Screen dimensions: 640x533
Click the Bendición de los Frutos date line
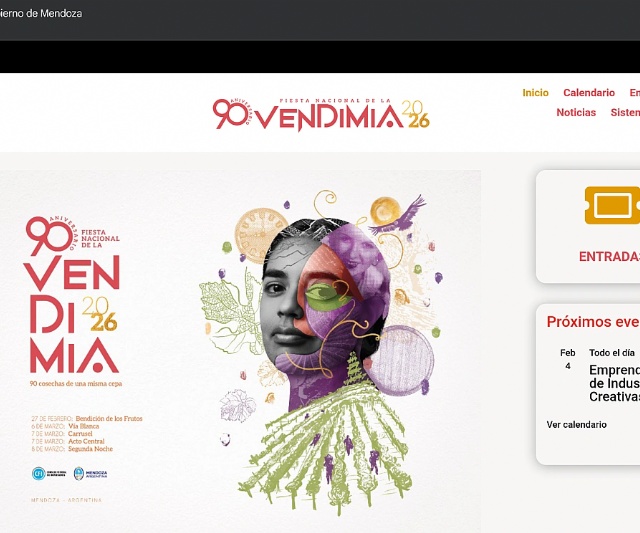[87, 418]
